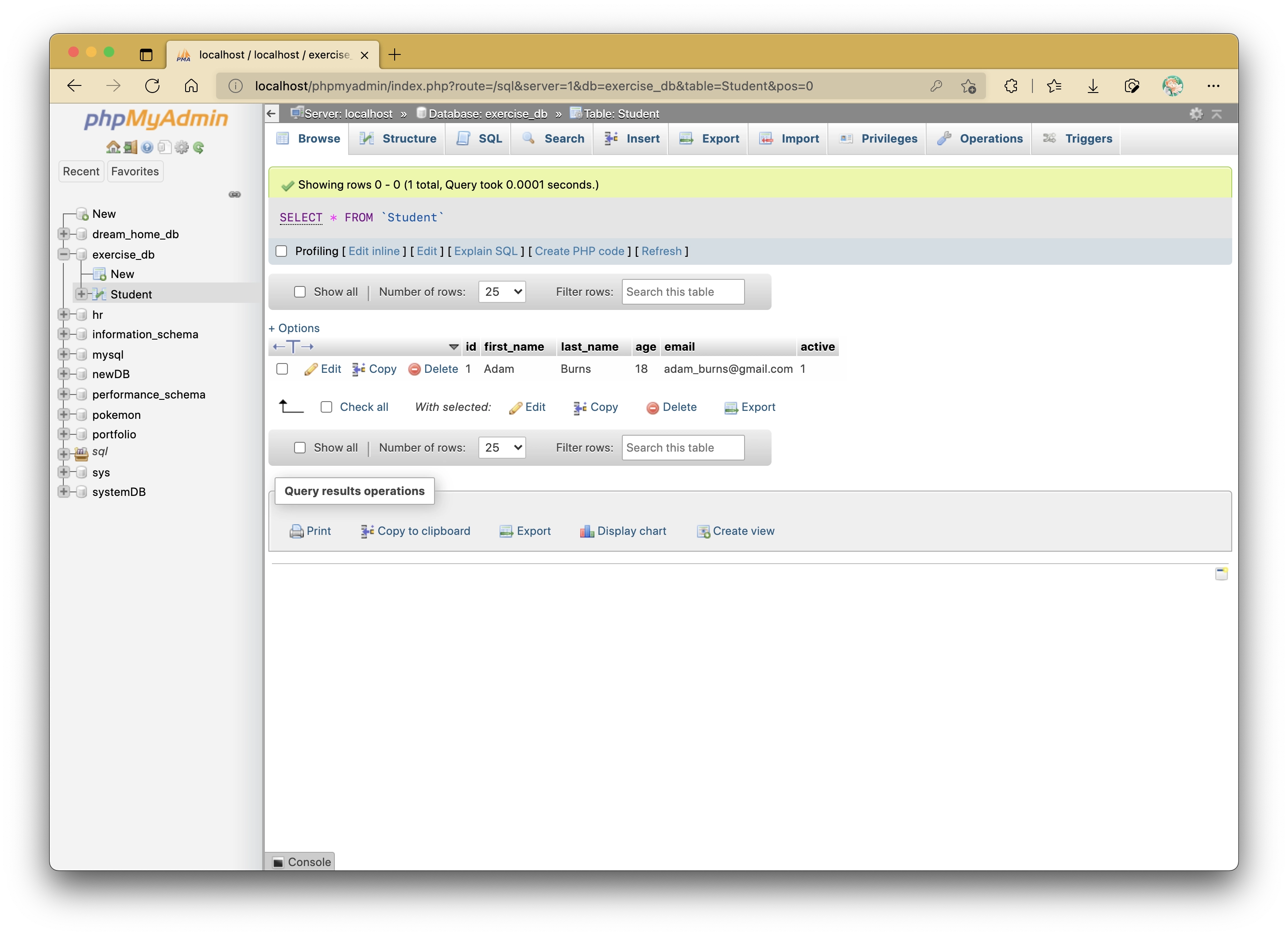The height and width of the screenshot is (936, 1288).
Task: Click the log out icon beside home
Action: (131, 147)
